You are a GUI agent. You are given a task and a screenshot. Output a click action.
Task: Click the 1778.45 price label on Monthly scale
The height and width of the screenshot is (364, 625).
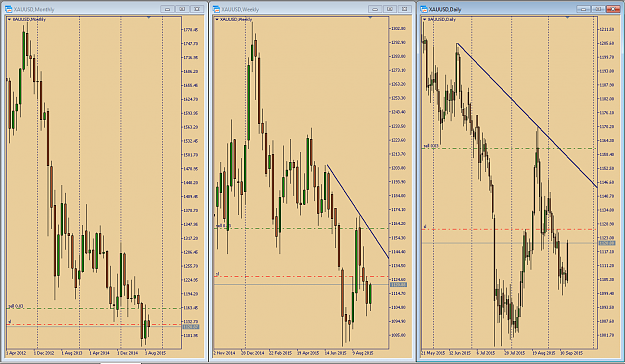[x=191, y=30]
